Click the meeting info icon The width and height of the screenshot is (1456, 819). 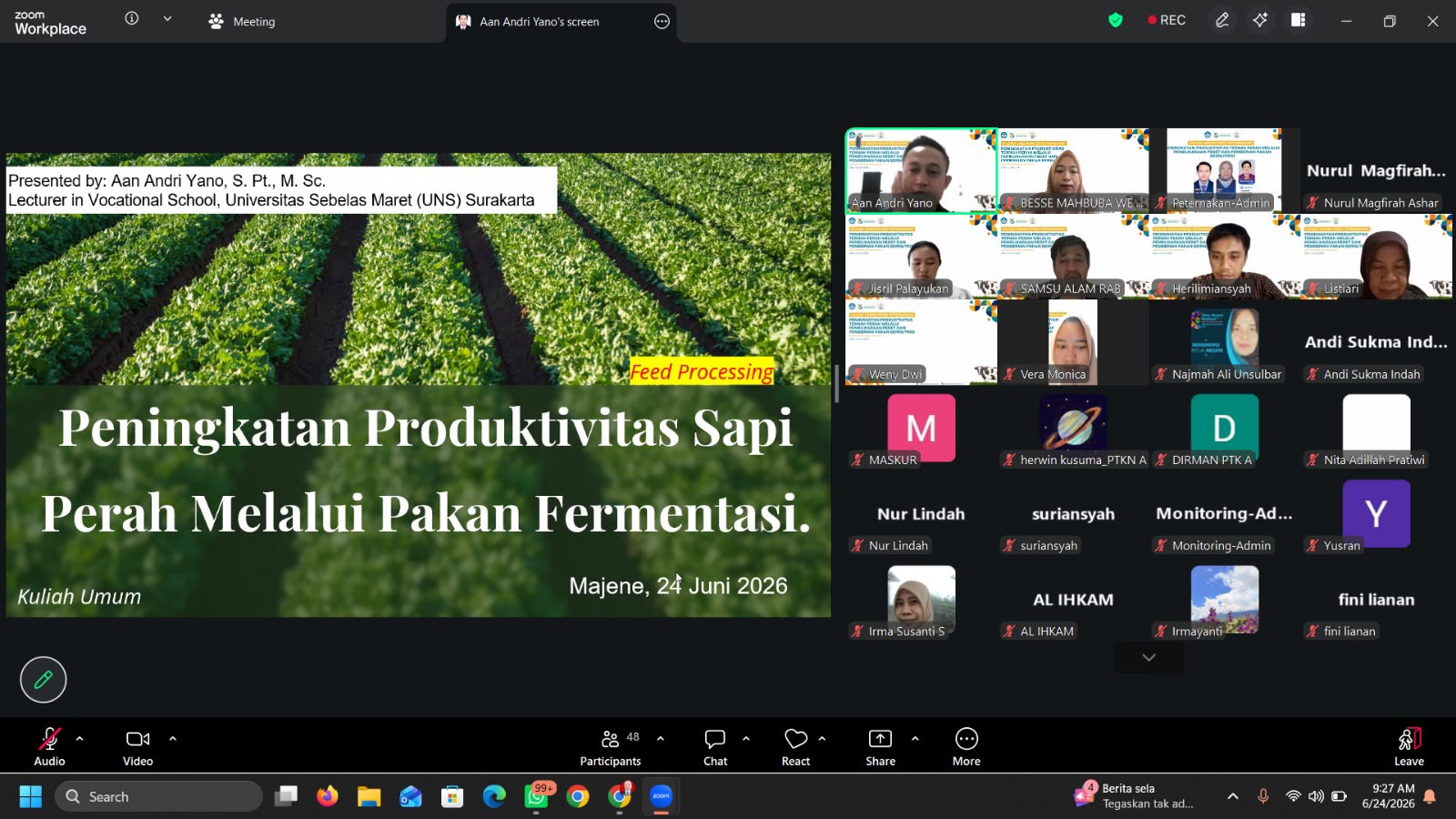tap(132, 18)
